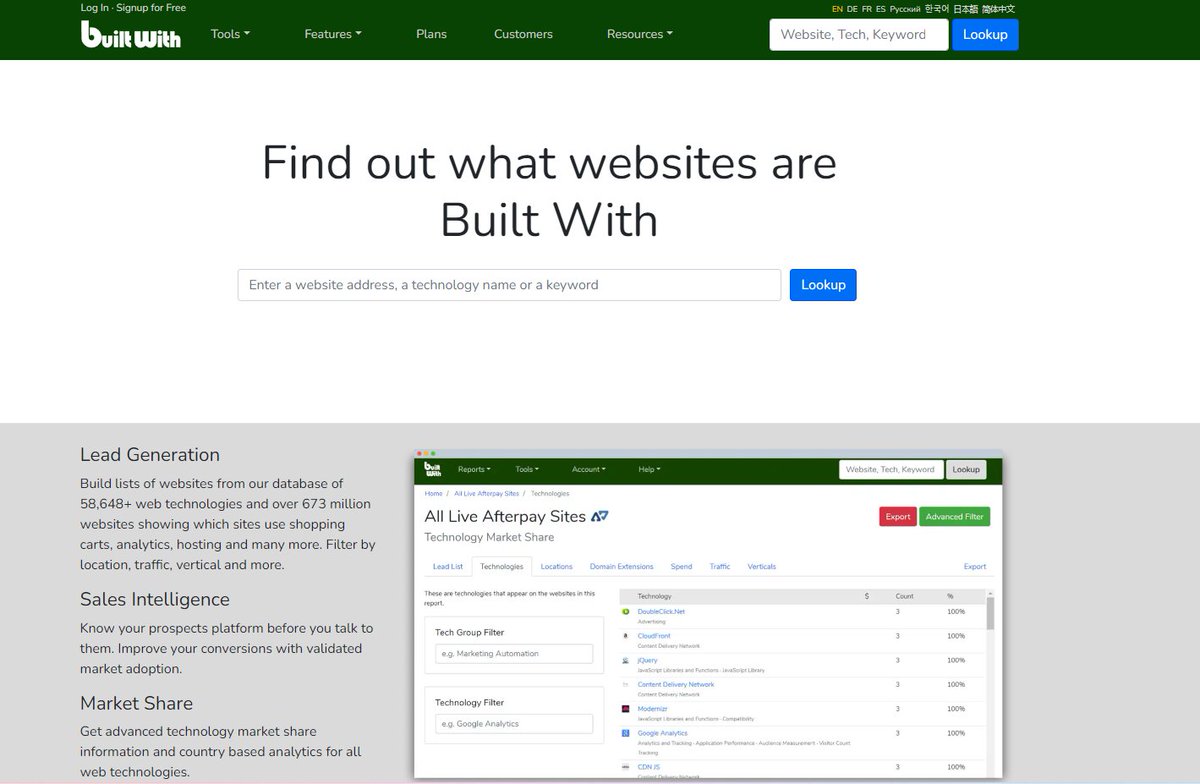Click the DoubleClick.Net technology link
The width and height of the screenshot is (1200, 784).
(x=661, y=611)
